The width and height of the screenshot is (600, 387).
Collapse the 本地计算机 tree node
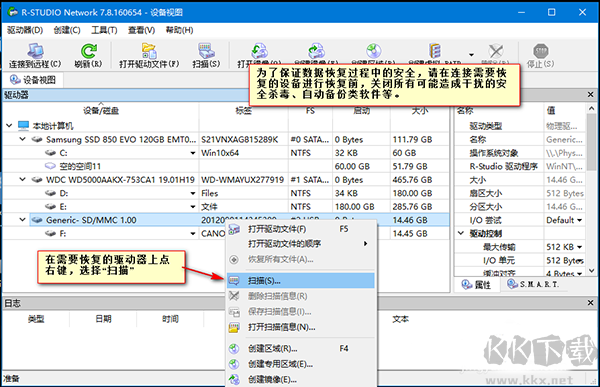click(9, 126)
